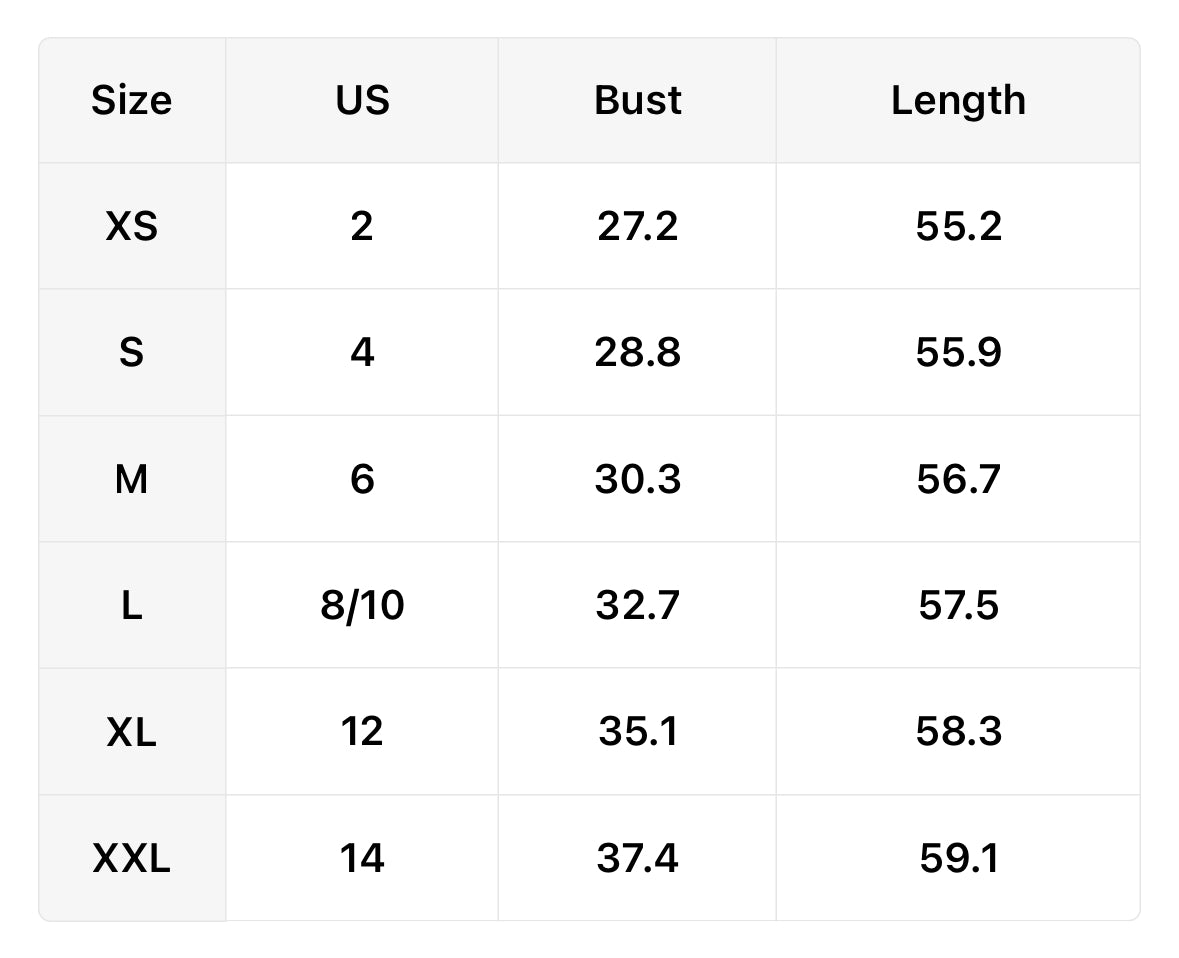Viewport: 1179px width, 958px height.
Task: Click the bust value 35.1
Action: (637, 731)
